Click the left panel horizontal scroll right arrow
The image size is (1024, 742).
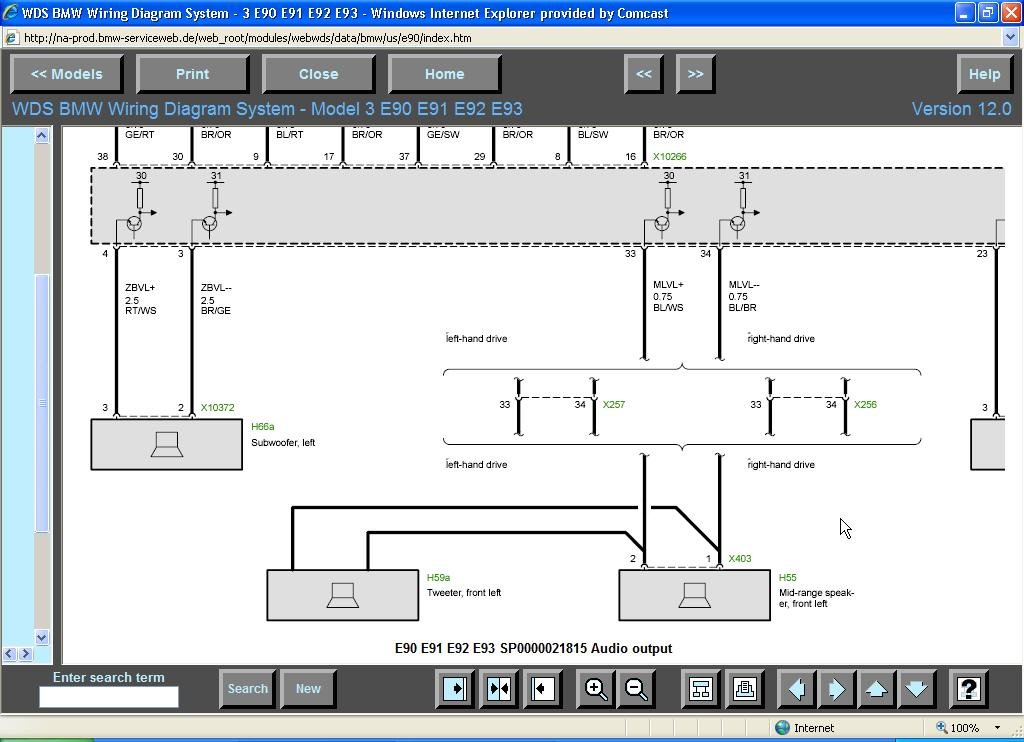click(x=25, y=653)
